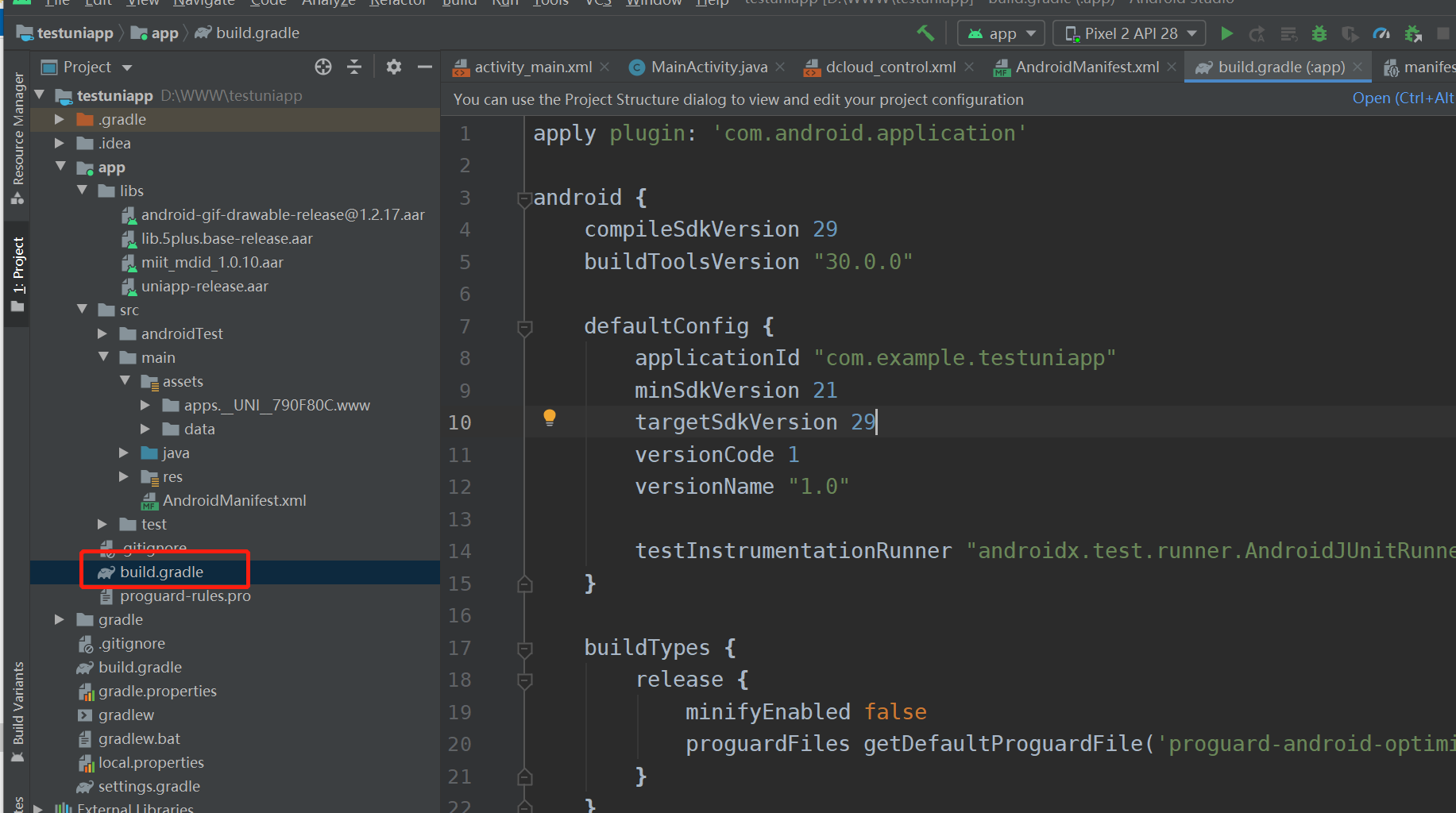
Task: Select local.properties file
Action: point(150,762)
